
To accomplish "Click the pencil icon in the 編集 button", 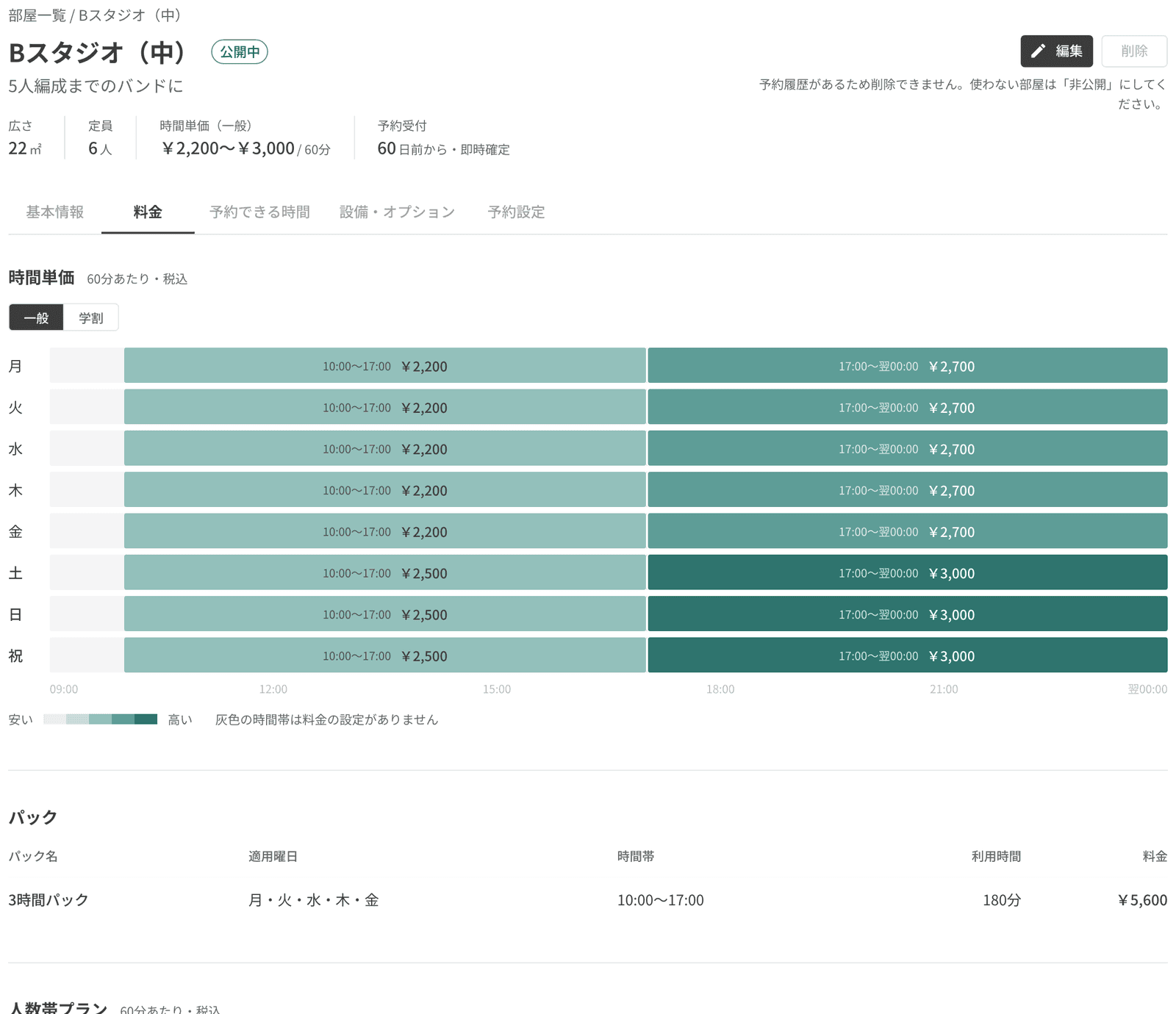I will [1038, 51].
